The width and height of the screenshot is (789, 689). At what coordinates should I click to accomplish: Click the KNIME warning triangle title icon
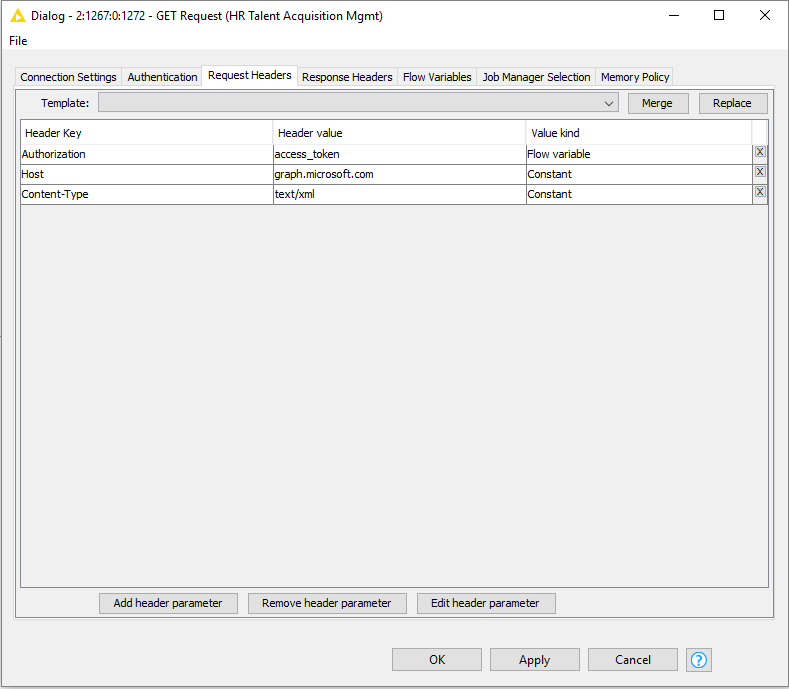pos(18,16)
